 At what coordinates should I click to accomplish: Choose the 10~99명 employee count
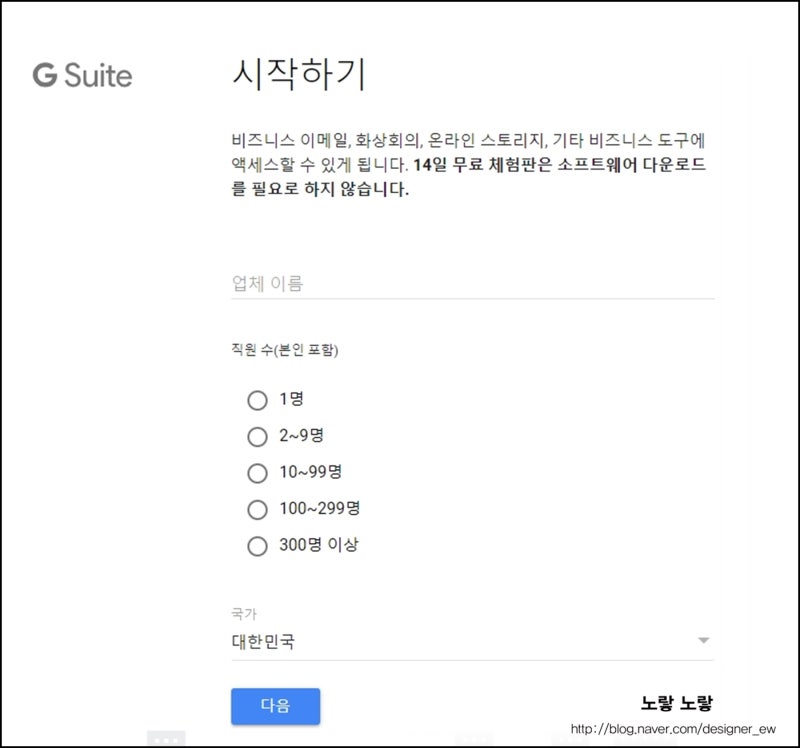click(257, 473)
